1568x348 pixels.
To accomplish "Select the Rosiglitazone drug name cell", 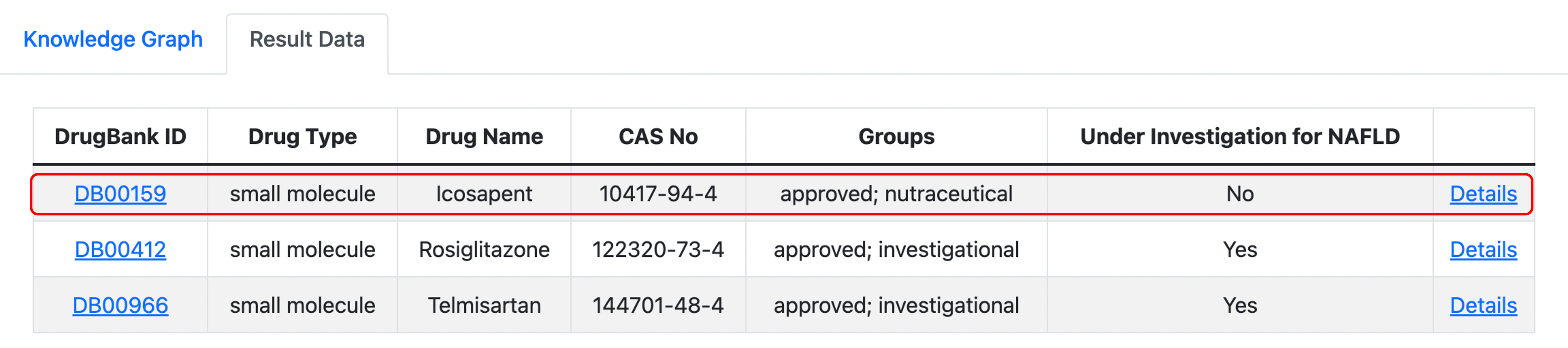I will (x=484, y=249).
